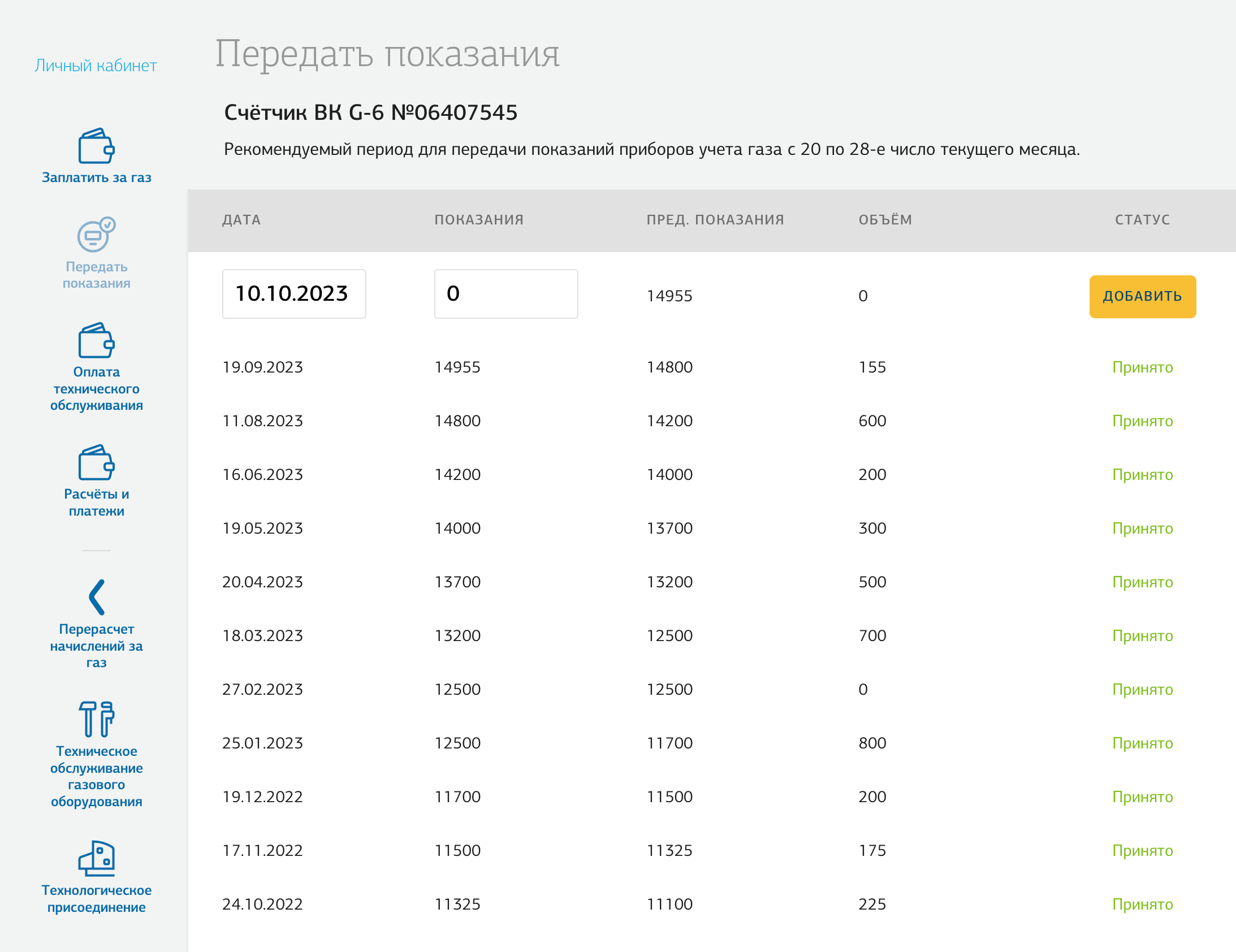Click the date 20.04.2023

click(x=262, y=582)
